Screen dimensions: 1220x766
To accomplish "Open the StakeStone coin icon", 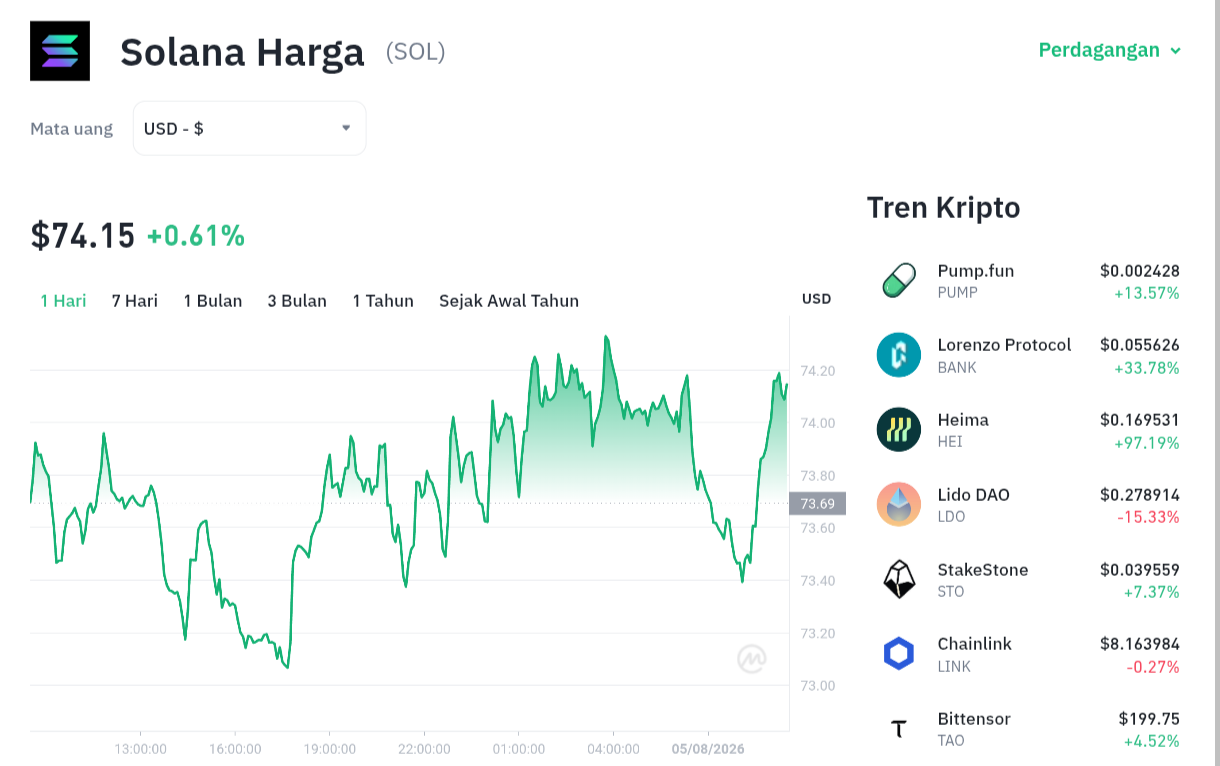I will pyautogui.click(x=899, y=579).
